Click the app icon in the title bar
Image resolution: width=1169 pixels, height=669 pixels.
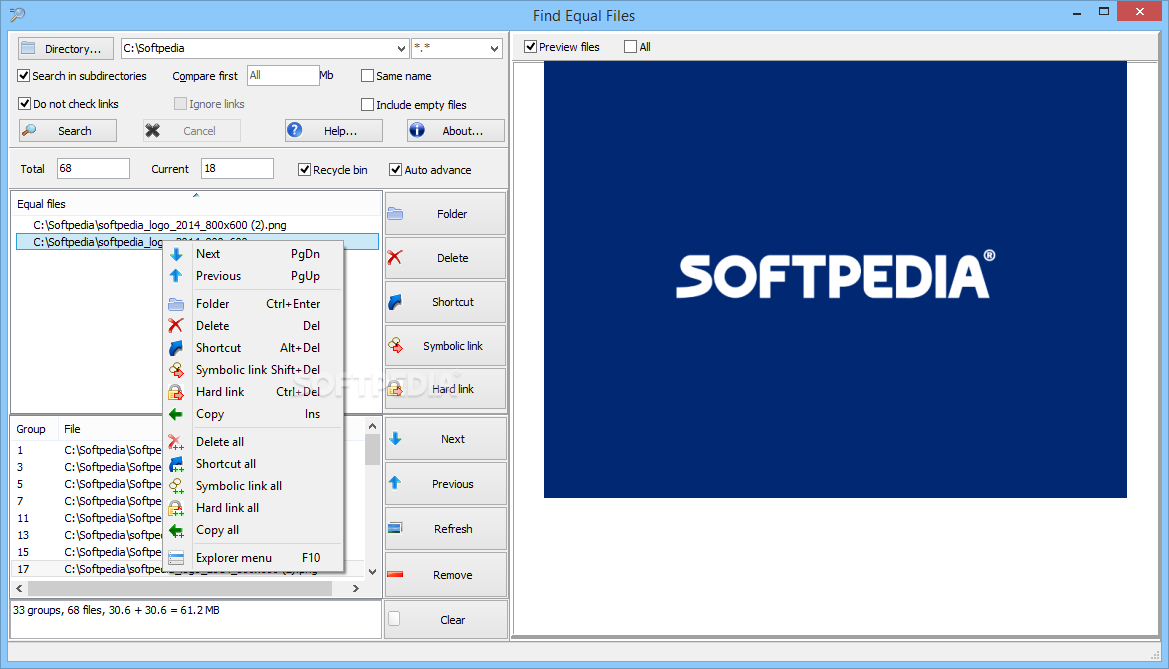[16, 14]
